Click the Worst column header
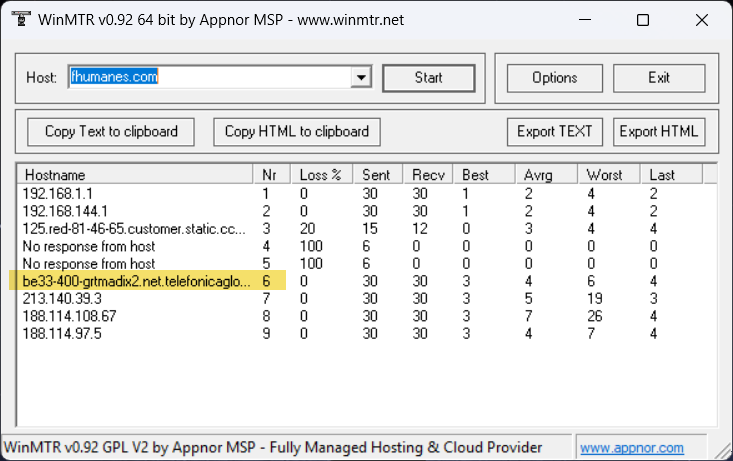 pos(608,174)
